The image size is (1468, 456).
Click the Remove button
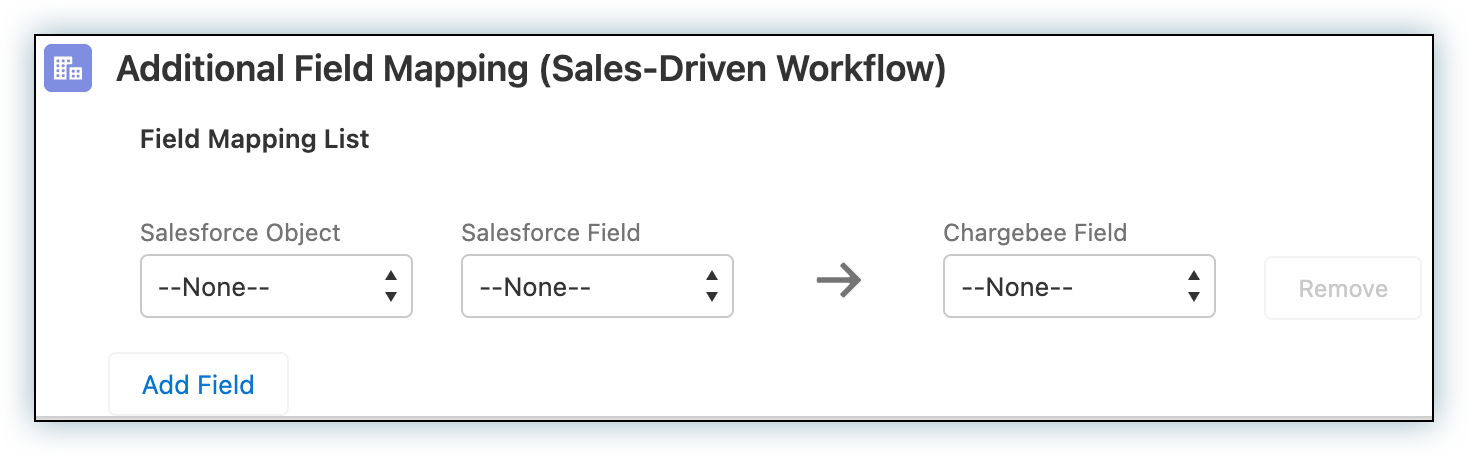pos(1342,288)
